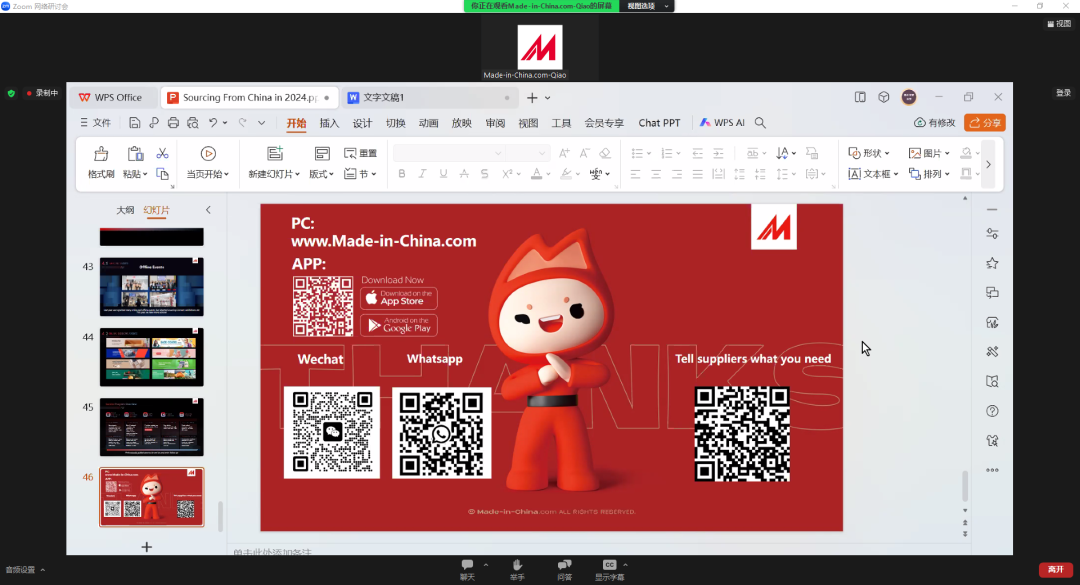Select slide 44 thumbnail

tap(152, 357)
